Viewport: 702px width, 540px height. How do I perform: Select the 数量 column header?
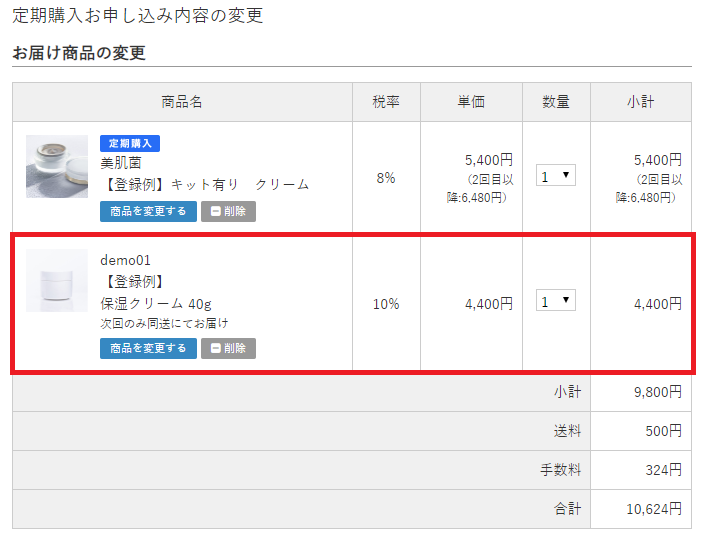click(x=556, y=102)
